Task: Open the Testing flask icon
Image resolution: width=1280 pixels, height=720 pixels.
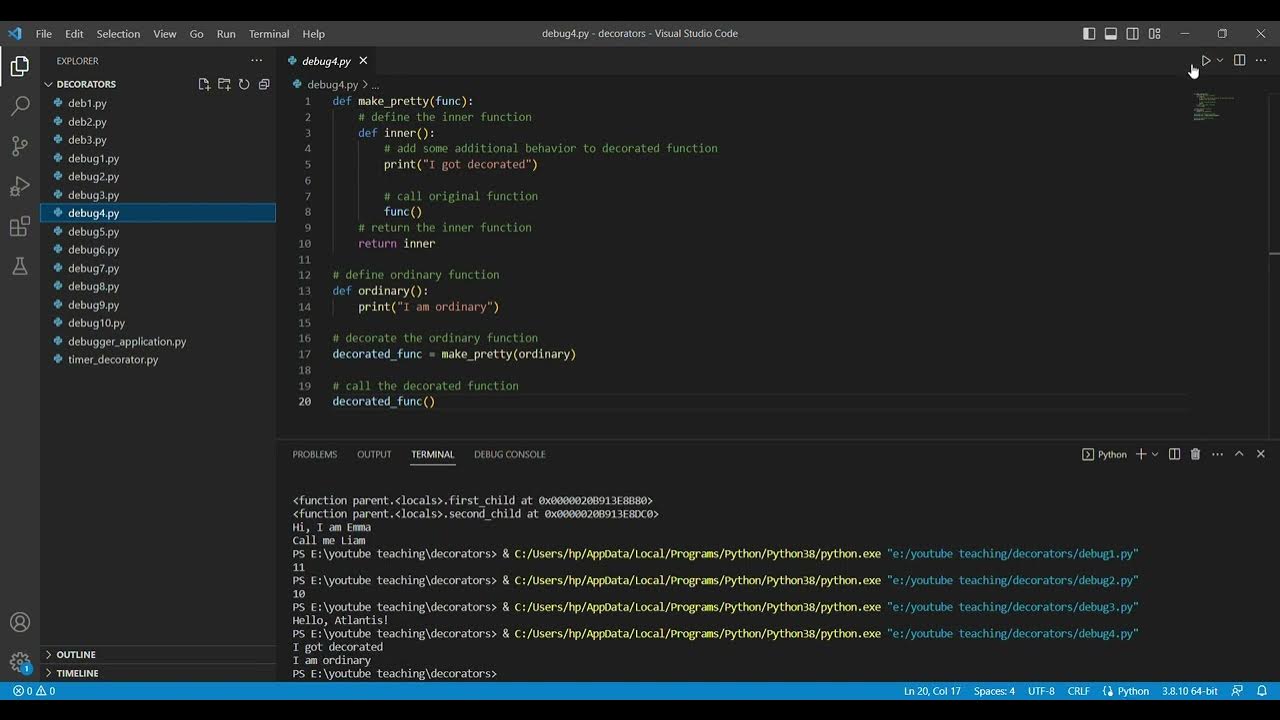Action: coord(20,266)
